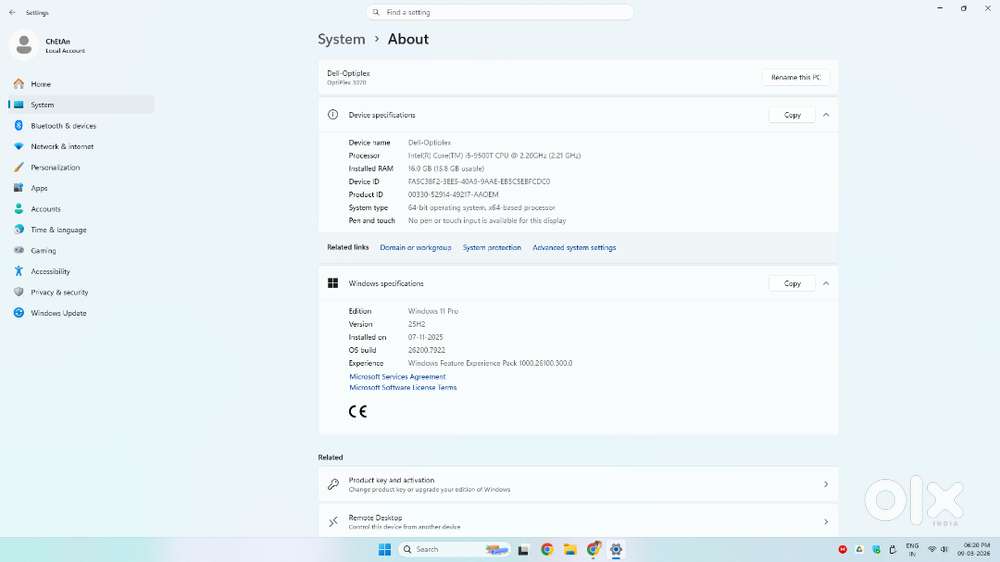
Task: Click the network and volume tray icons
Action: (938, 549)
